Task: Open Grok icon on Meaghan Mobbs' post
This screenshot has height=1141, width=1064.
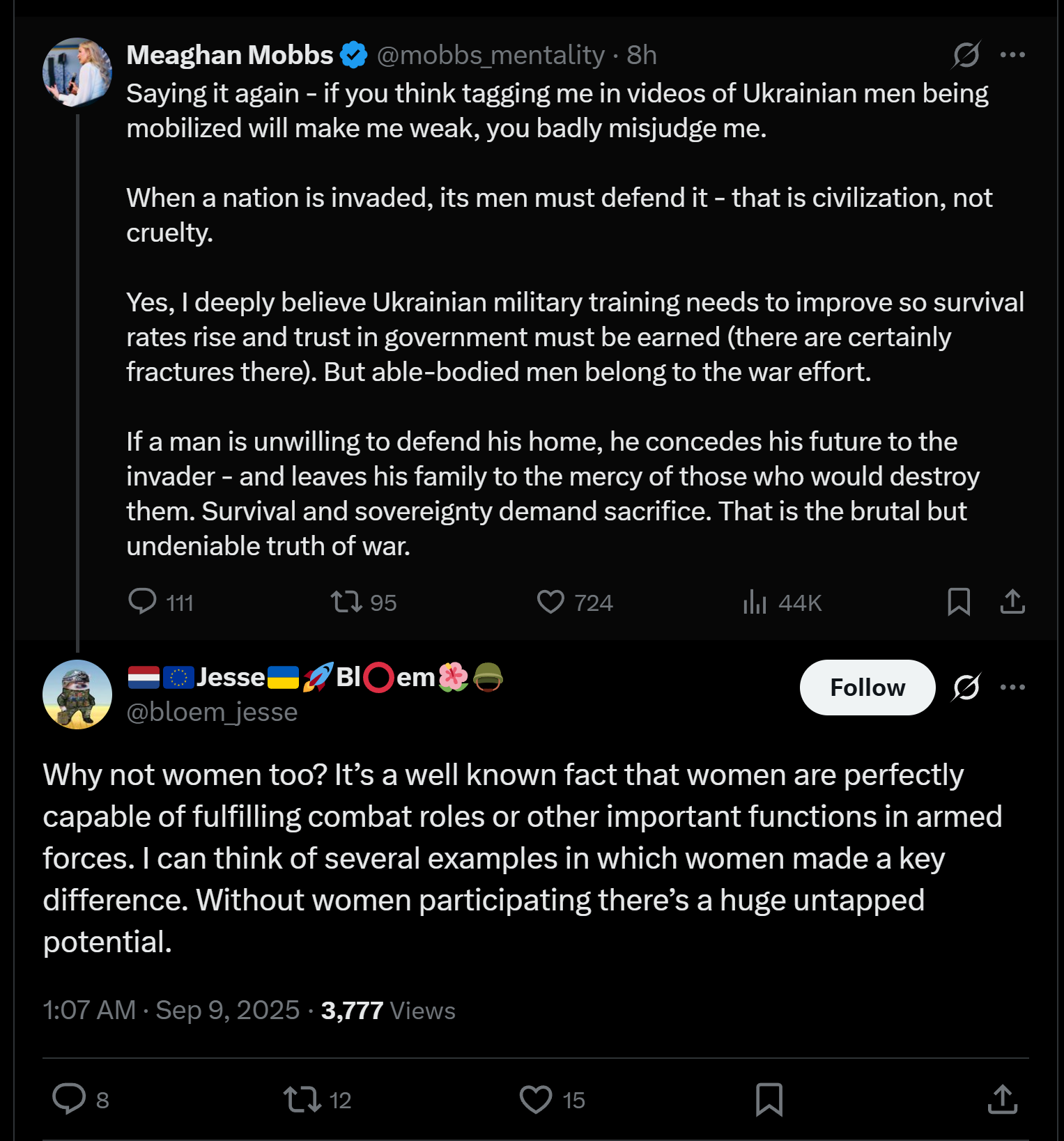Action: point(966,55)
